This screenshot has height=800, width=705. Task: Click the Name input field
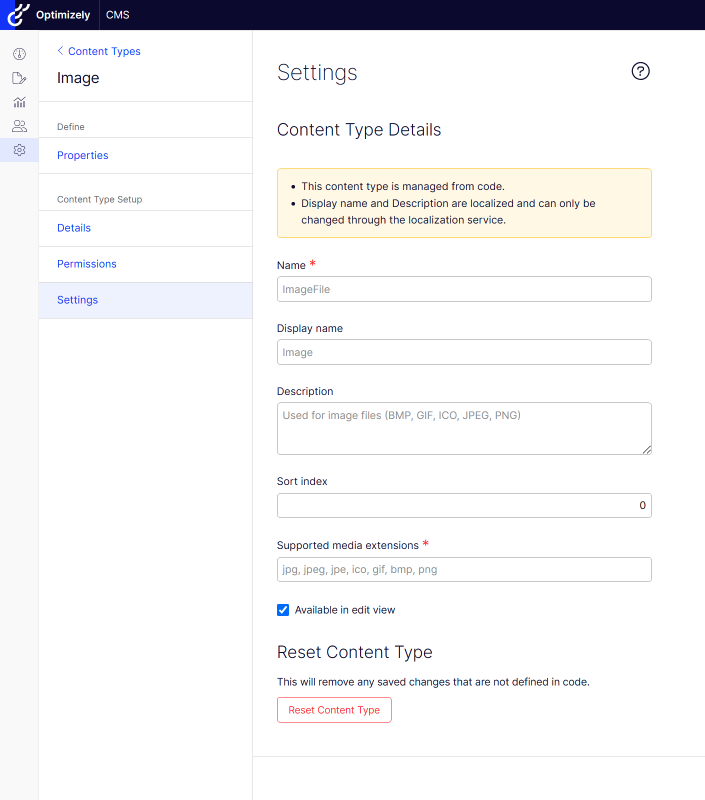pos(464,289)
